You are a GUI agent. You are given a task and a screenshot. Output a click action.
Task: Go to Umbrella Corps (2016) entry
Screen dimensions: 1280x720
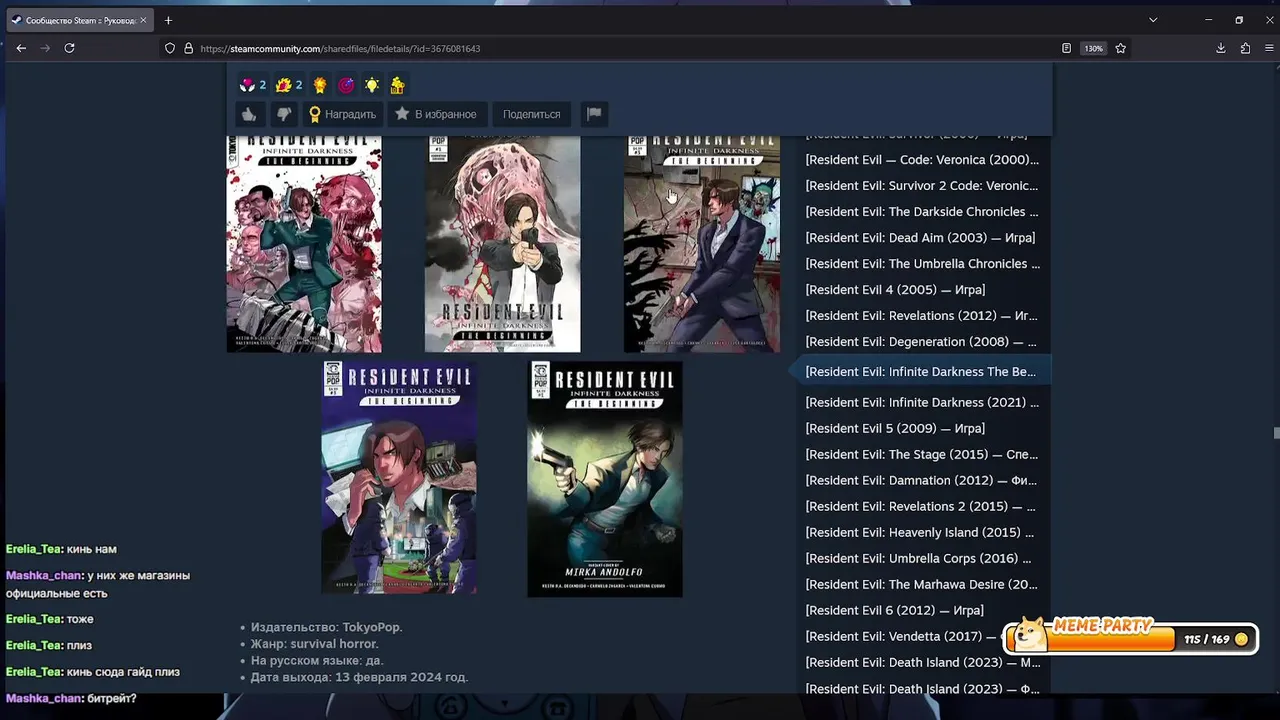pyautogui.click(x=918, y=558)
